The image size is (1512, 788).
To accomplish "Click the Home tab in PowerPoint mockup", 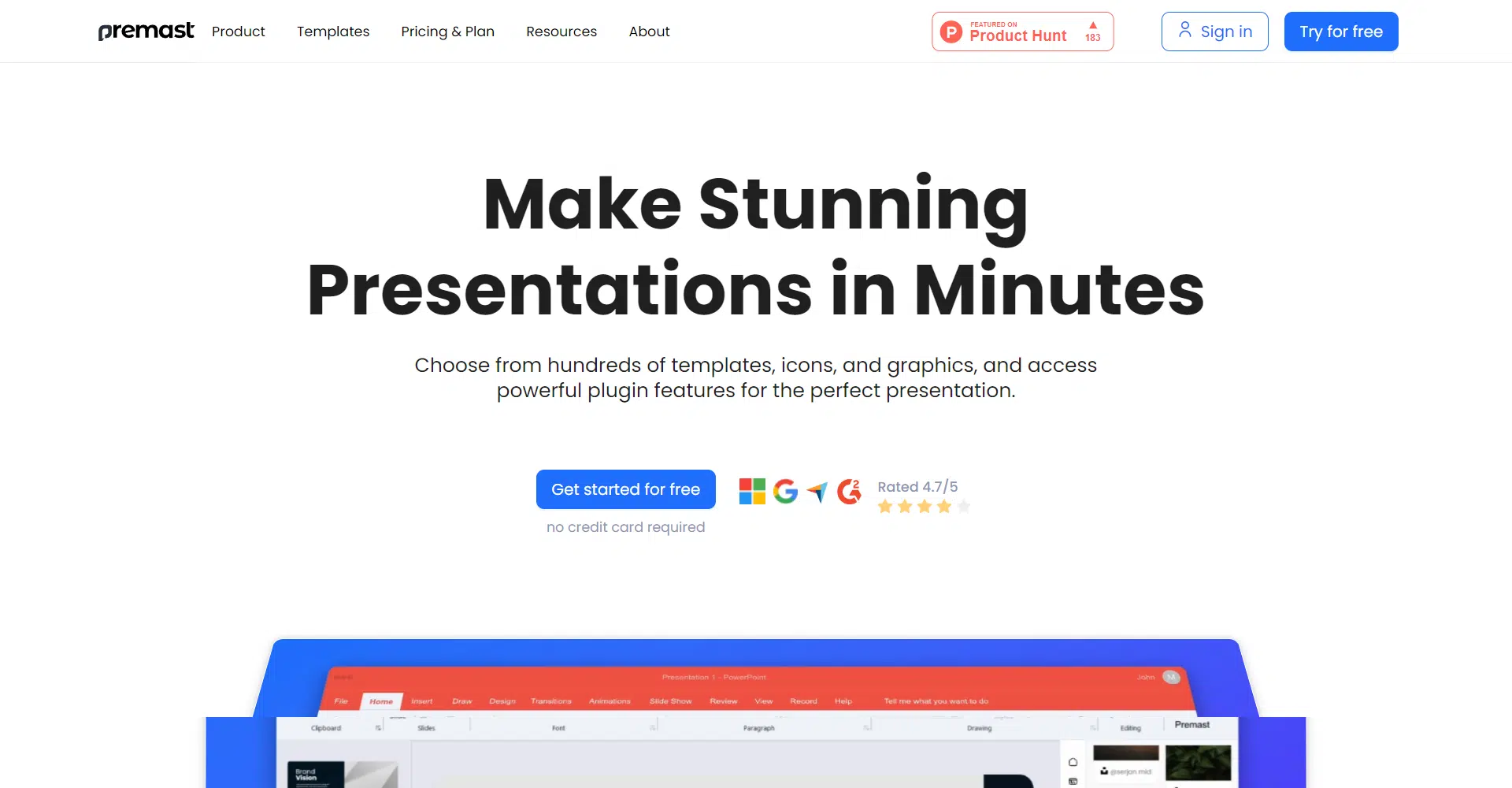I will (x=381, y=701).
